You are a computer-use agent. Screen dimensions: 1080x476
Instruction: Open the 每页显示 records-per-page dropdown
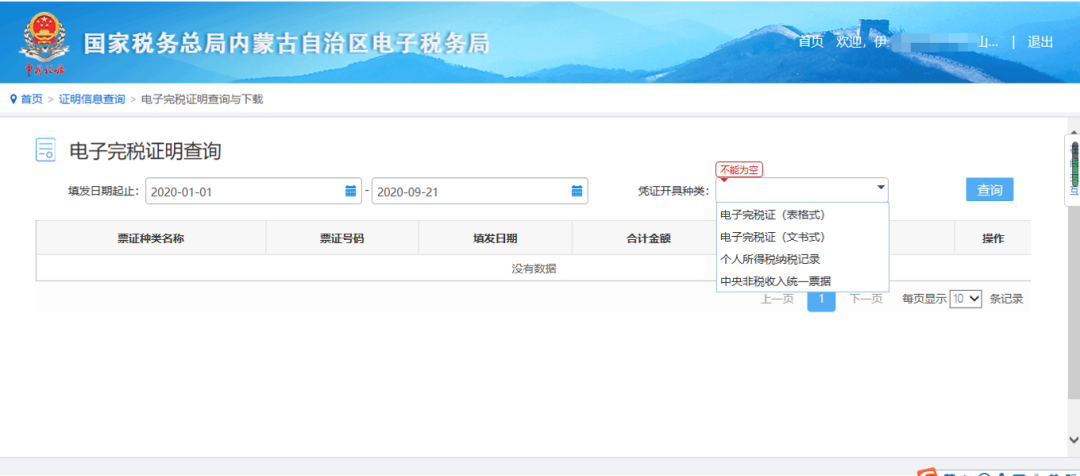point(966,299)
